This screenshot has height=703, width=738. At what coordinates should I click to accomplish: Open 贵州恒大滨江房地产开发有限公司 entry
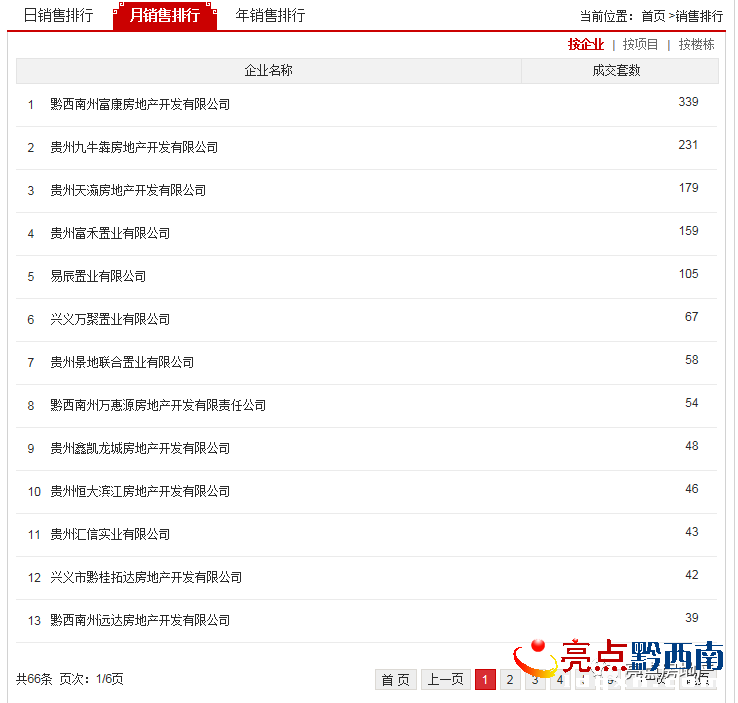[140, 491]
